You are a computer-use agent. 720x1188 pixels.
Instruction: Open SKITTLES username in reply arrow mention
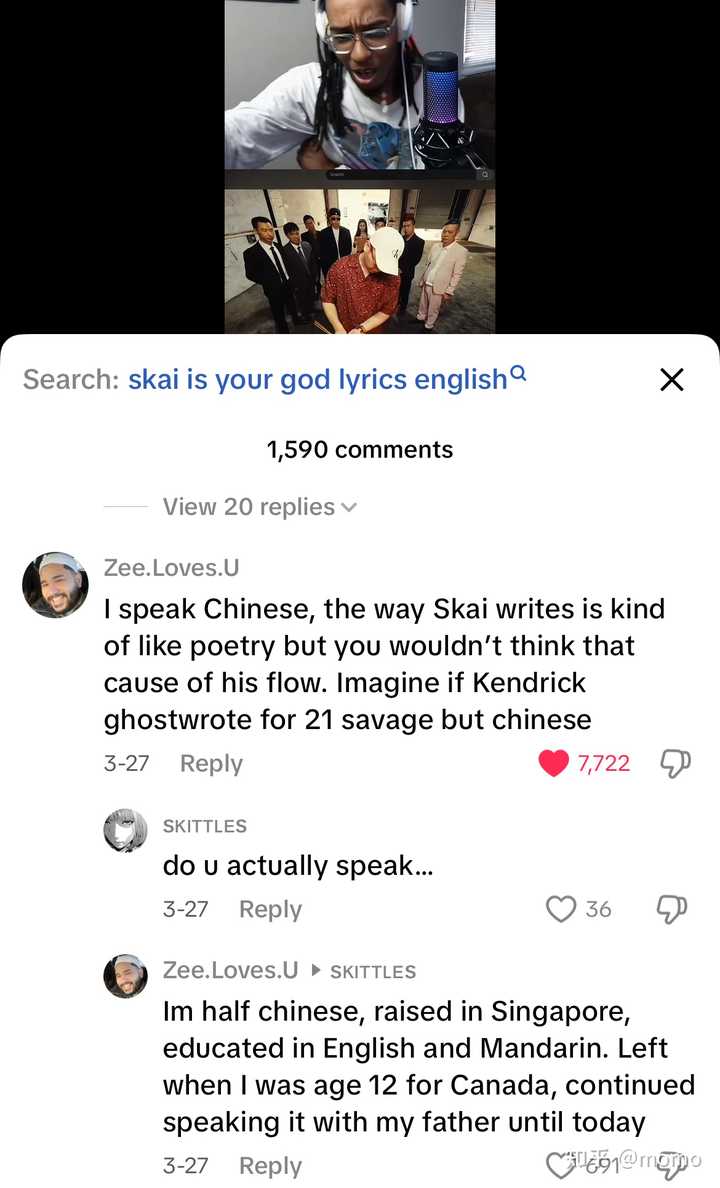[373, 971]
